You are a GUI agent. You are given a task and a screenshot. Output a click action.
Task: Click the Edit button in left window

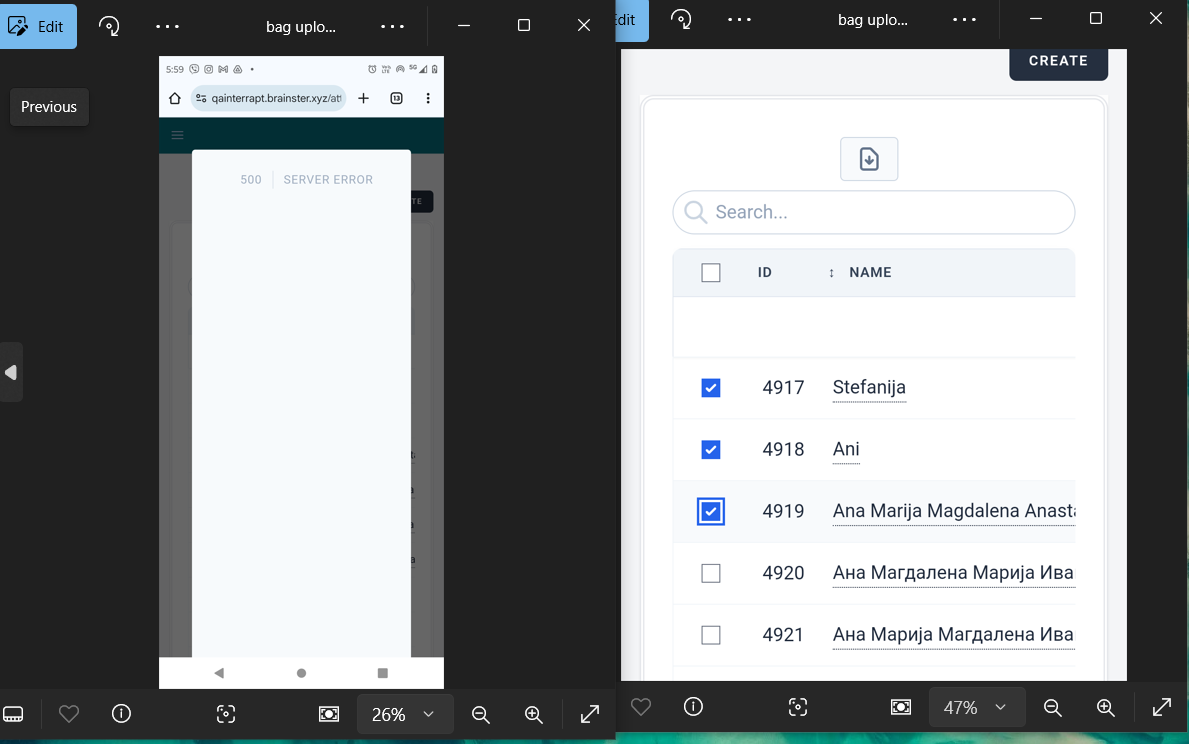click(37, 27)
